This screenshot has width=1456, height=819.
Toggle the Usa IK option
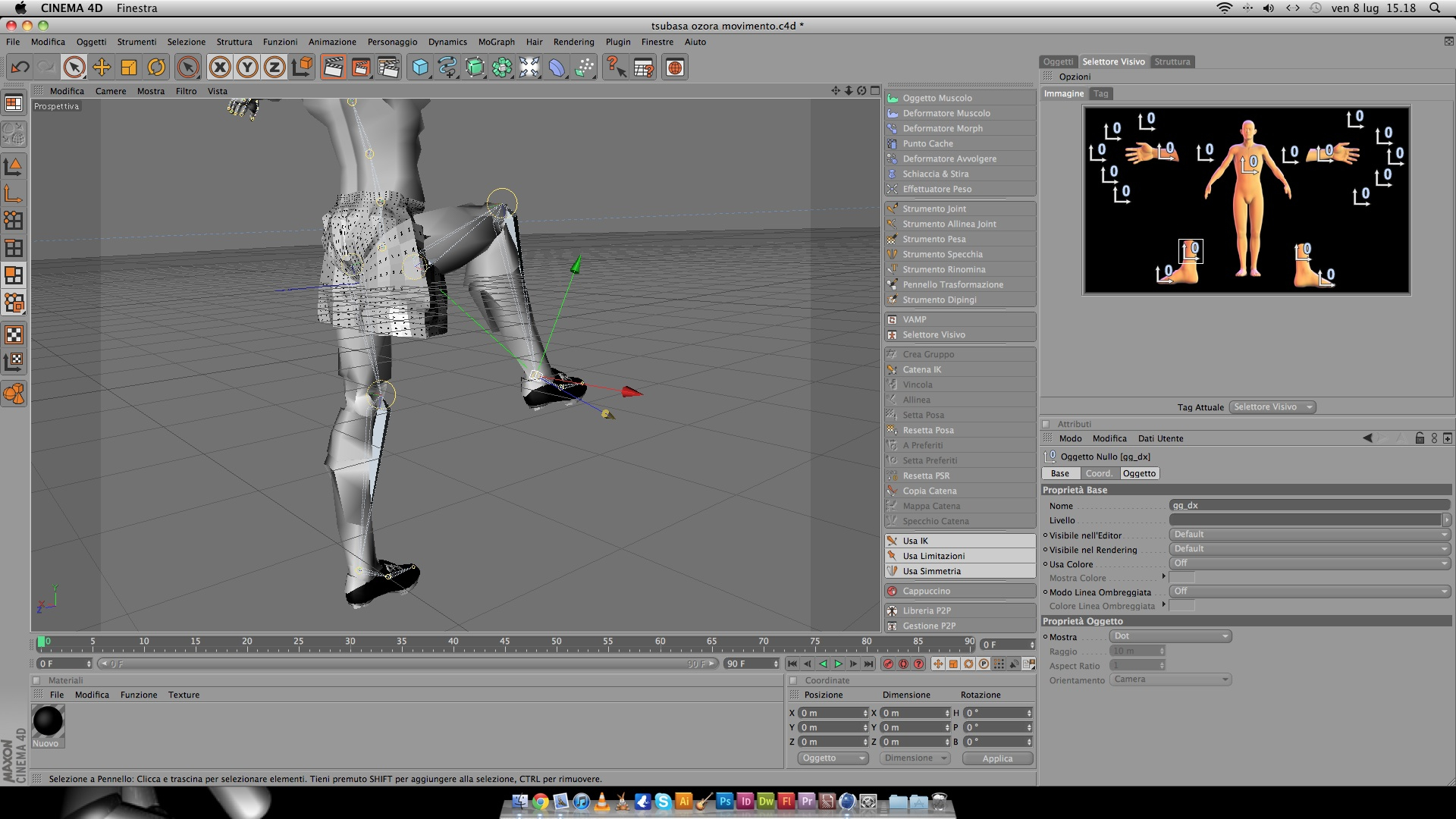pyautogui.click(x=915, y=541)
